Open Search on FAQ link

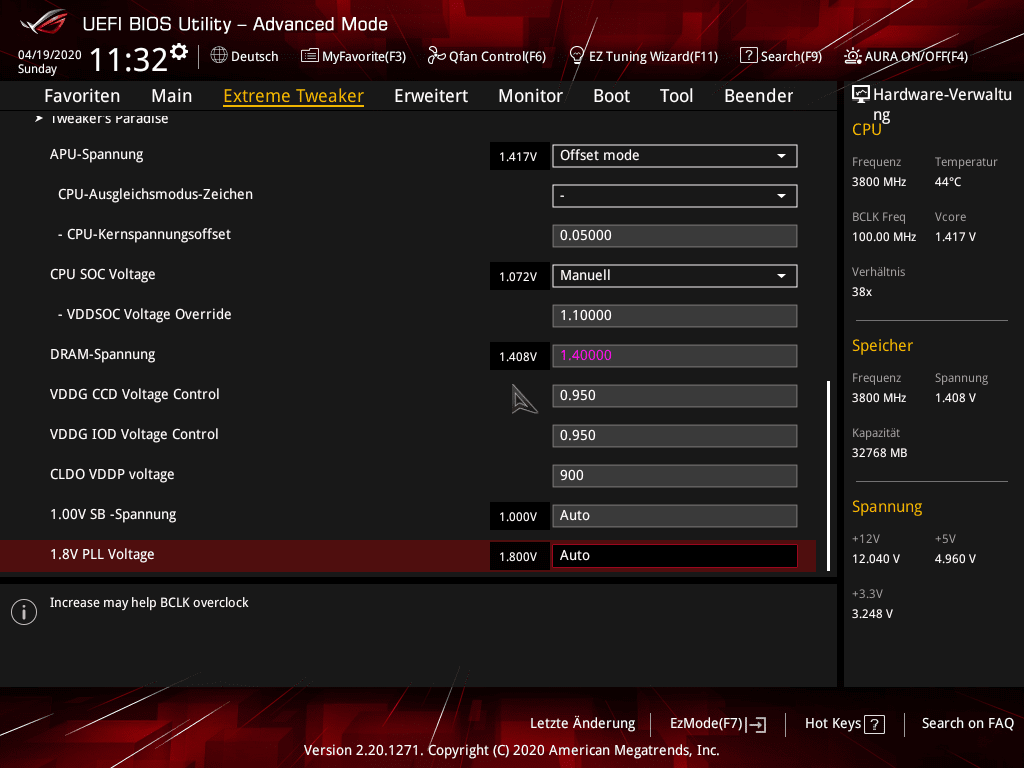click(x=967, y=724)
